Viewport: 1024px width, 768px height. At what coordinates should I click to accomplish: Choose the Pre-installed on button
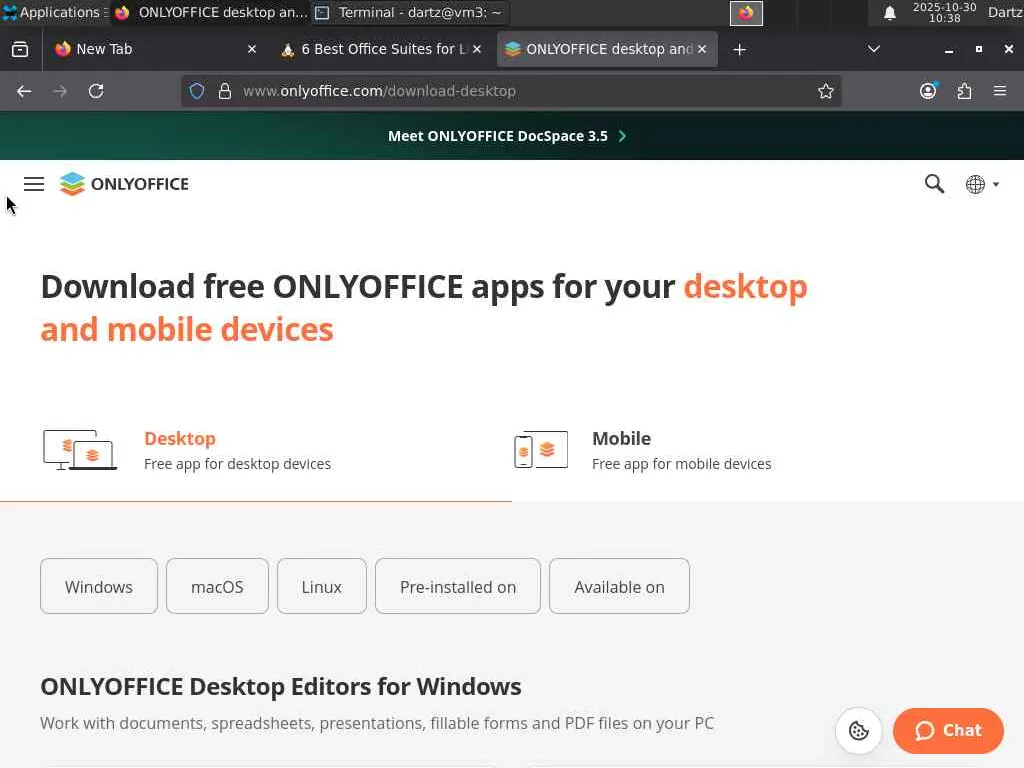coord(458,586)
